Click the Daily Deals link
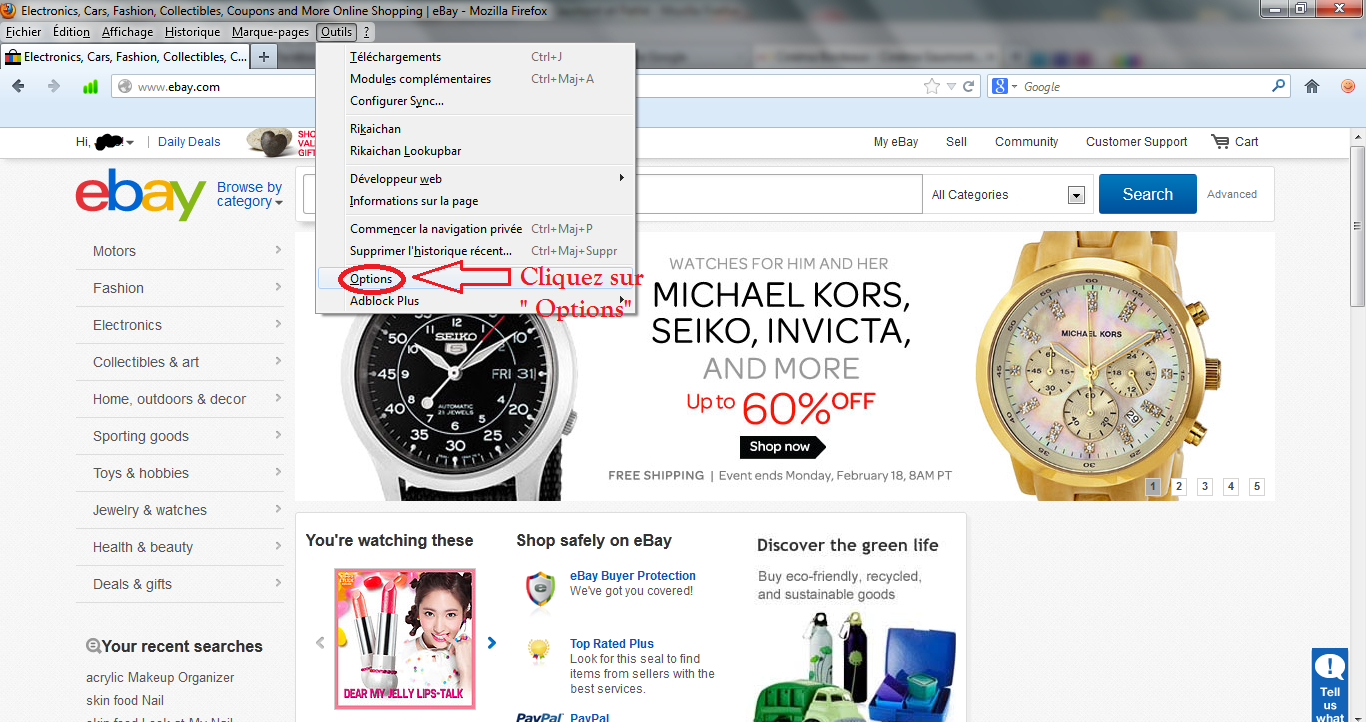This screenshot has width=1366, height=722. (x=189, y=142)
